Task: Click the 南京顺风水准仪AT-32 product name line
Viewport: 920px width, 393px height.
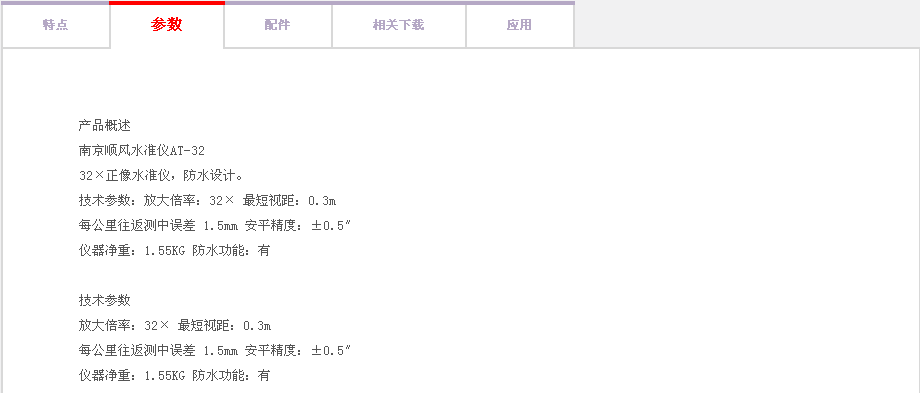Action: 141,151
